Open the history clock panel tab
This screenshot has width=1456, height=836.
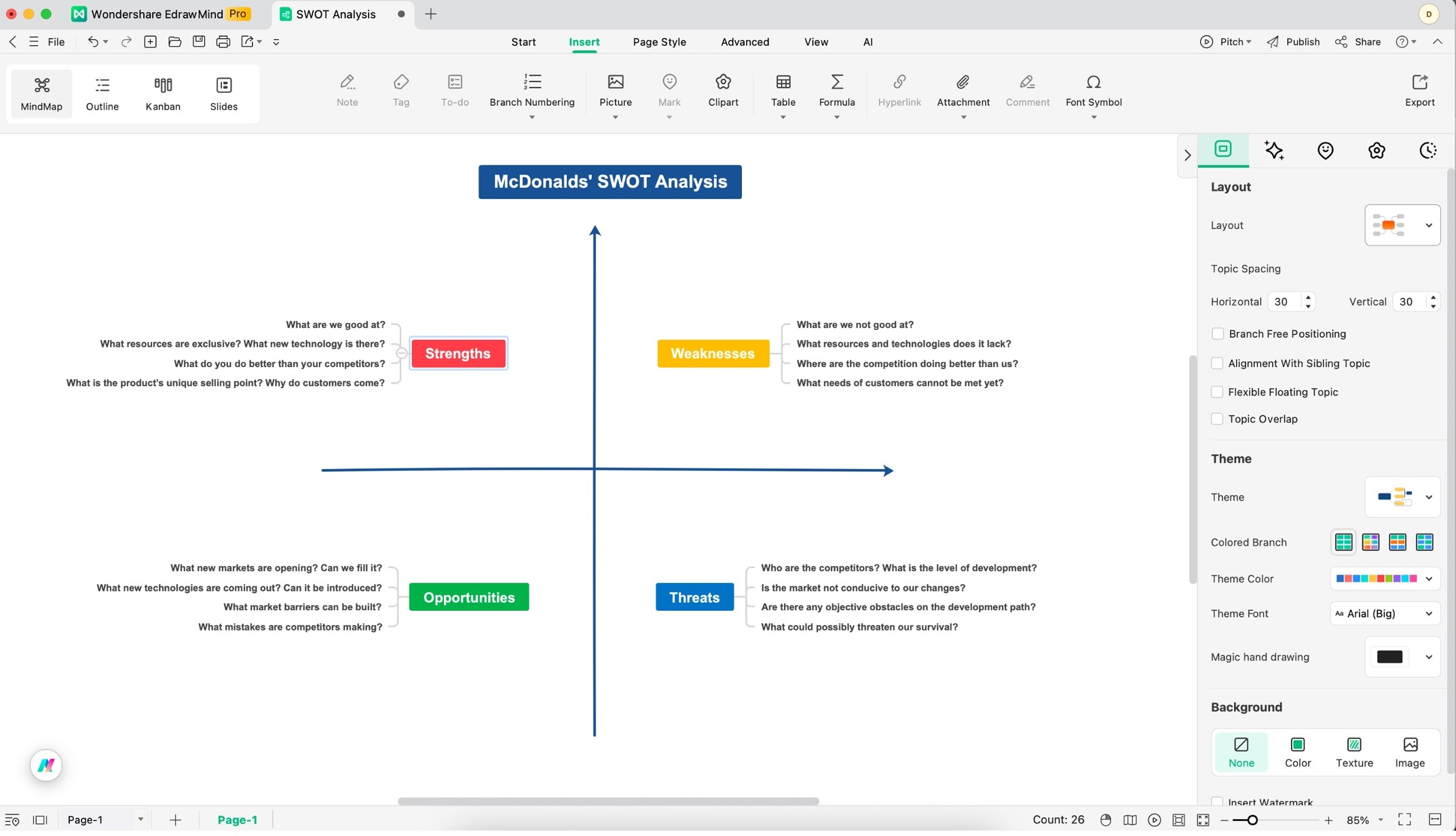(1428, 150)
